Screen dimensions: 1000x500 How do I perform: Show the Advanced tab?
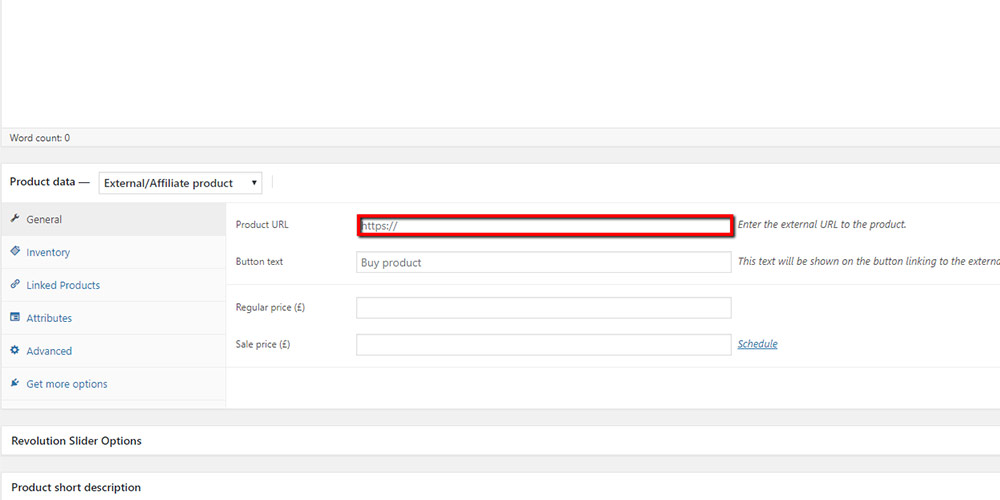click(114, 351)
